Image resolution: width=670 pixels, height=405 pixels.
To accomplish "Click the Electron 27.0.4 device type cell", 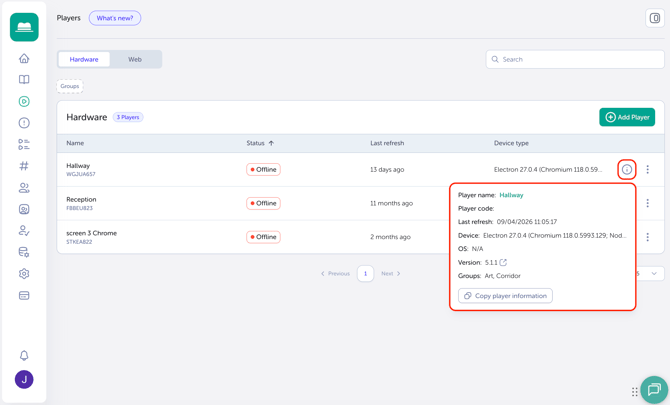I will click(x=548, y=170).
